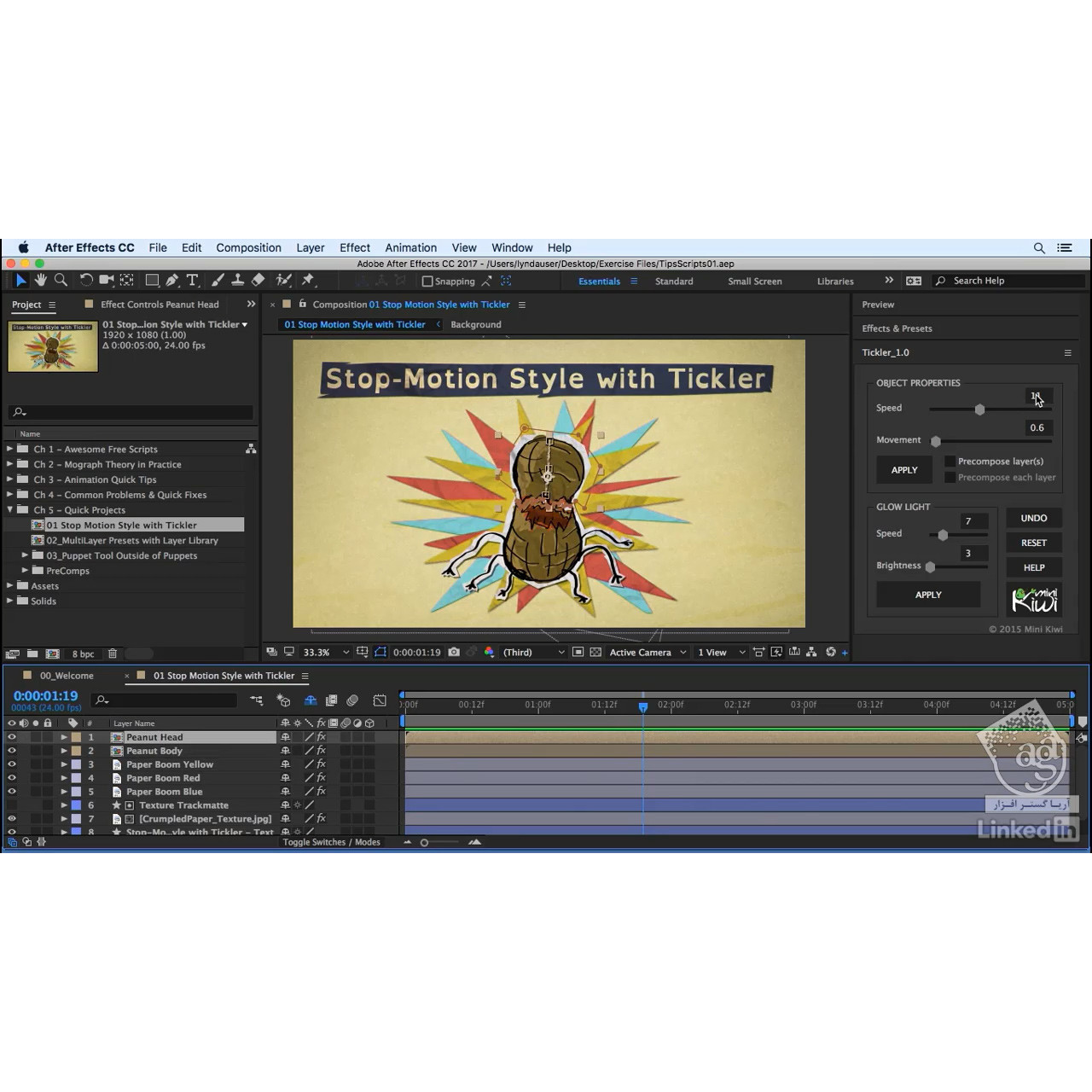The height and width of the screenshot is (1092, 1092).
Task: Click APPLY under Object Properties
Action: pyautogui.click(x=904, y=470)
